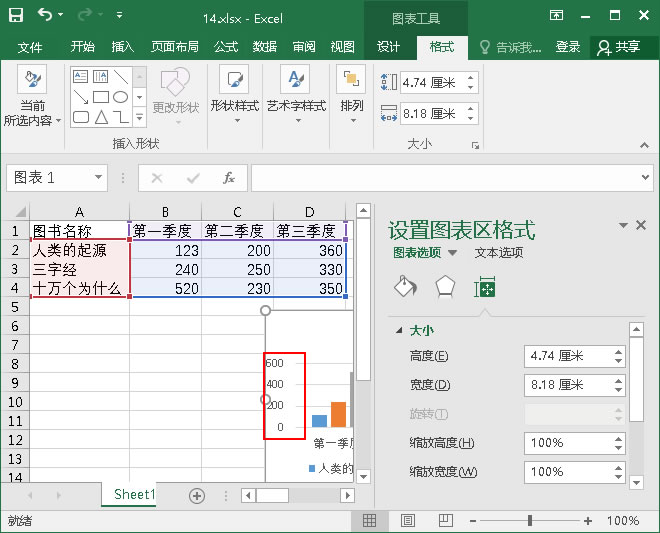Click the Undo arrow icon
This screenshot has height=533, width=660.
pyautogui.click(x=45, y=15)
